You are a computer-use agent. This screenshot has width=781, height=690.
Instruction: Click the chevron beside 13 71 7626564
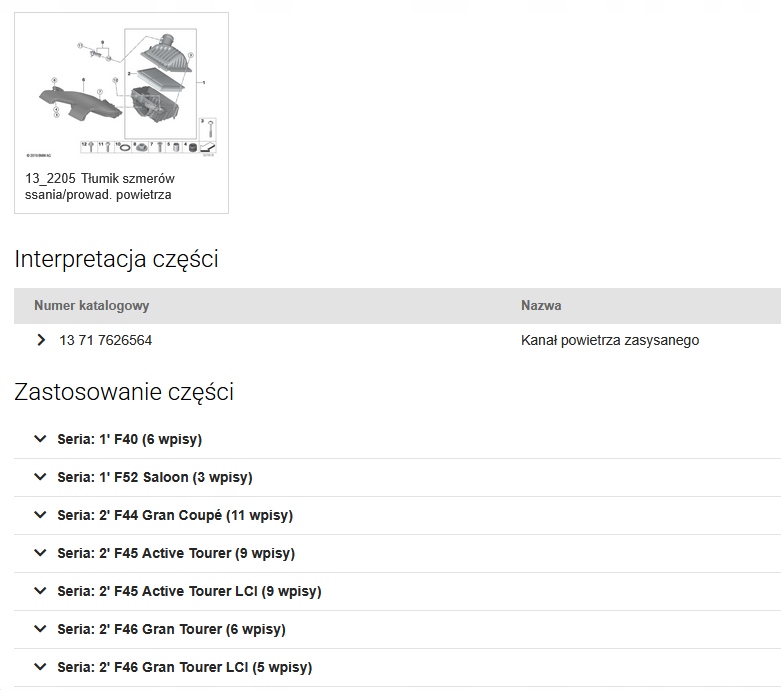point(41,340)
